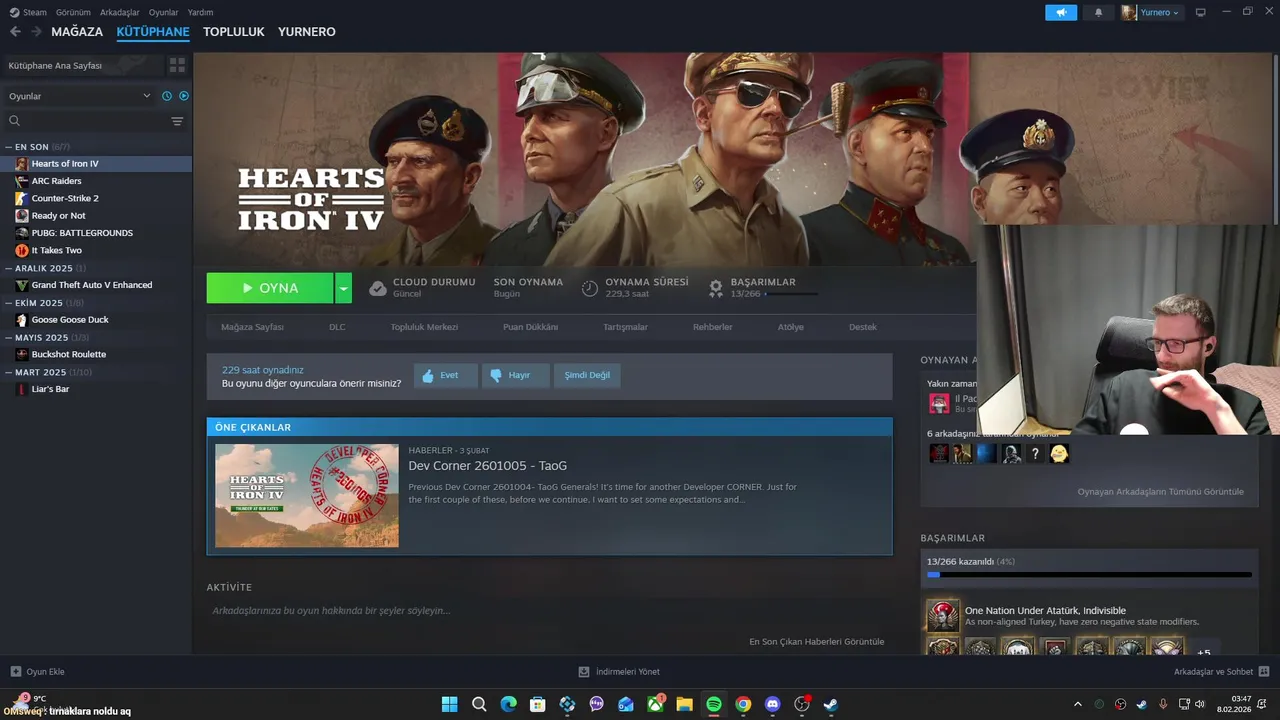Open Oynayan Arkadaşların Tümünü Görüntüle
This screenshot has width=1280, height=720.
click(1160, 492)
